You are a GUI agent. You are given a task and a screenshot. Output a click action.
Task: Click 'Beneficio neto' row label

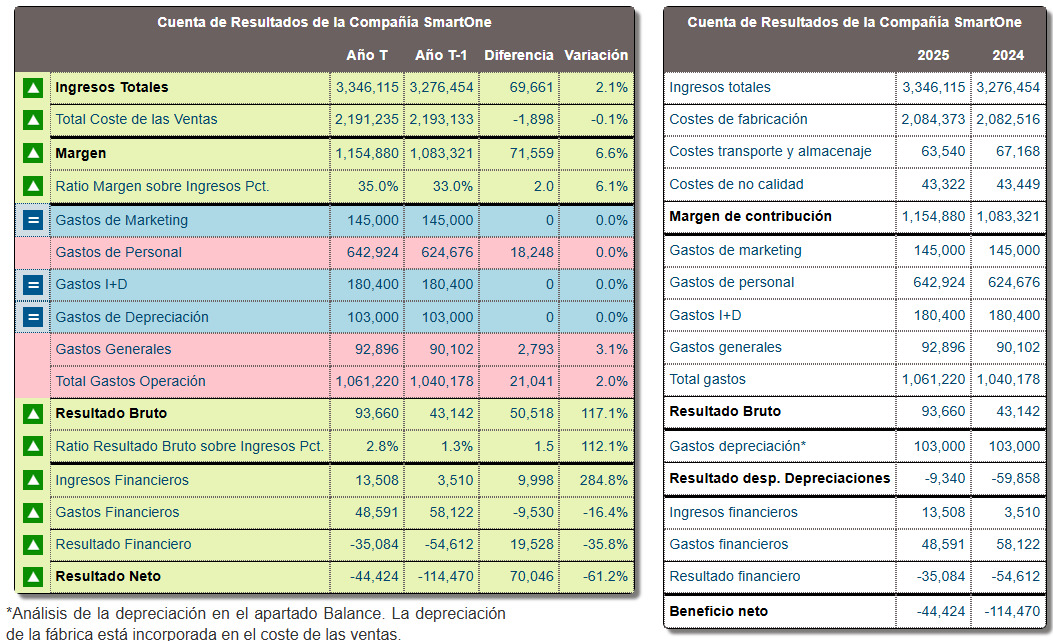(719, 611)
